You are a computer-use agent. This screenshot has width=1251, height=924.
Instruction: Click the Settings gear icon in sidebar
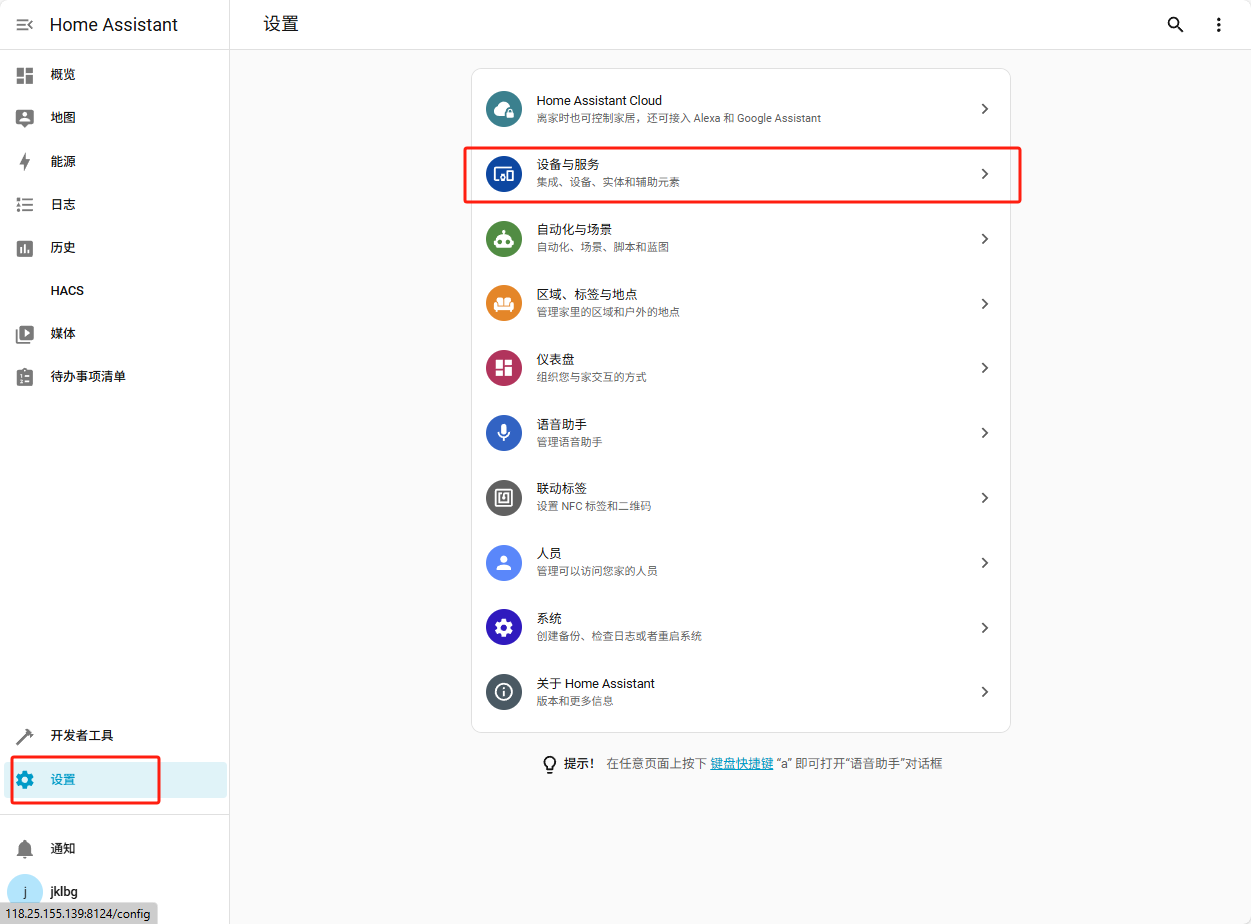point(25,780)
